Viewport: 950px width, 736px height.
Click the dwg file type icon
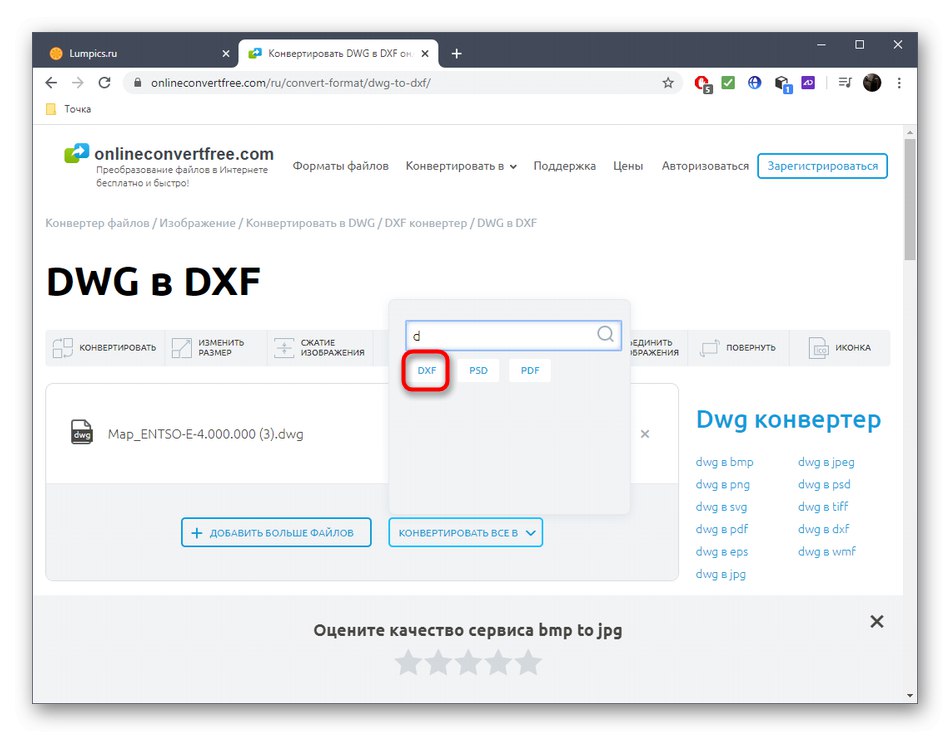[82, 433]
